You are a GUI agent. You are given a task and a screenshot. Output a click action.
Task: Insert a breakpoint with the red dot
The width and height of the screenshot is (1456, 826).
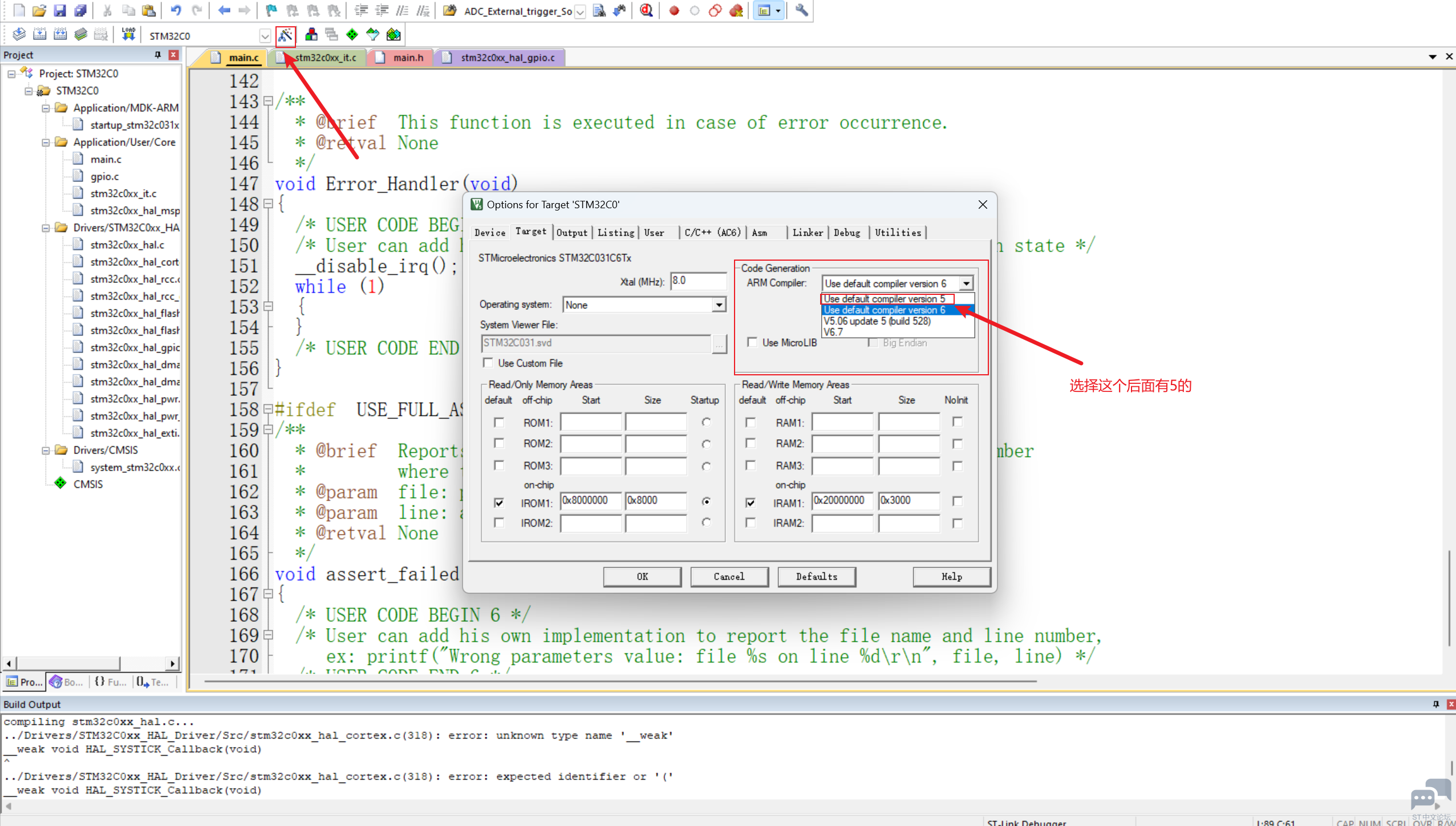click(x=674, y=10)
